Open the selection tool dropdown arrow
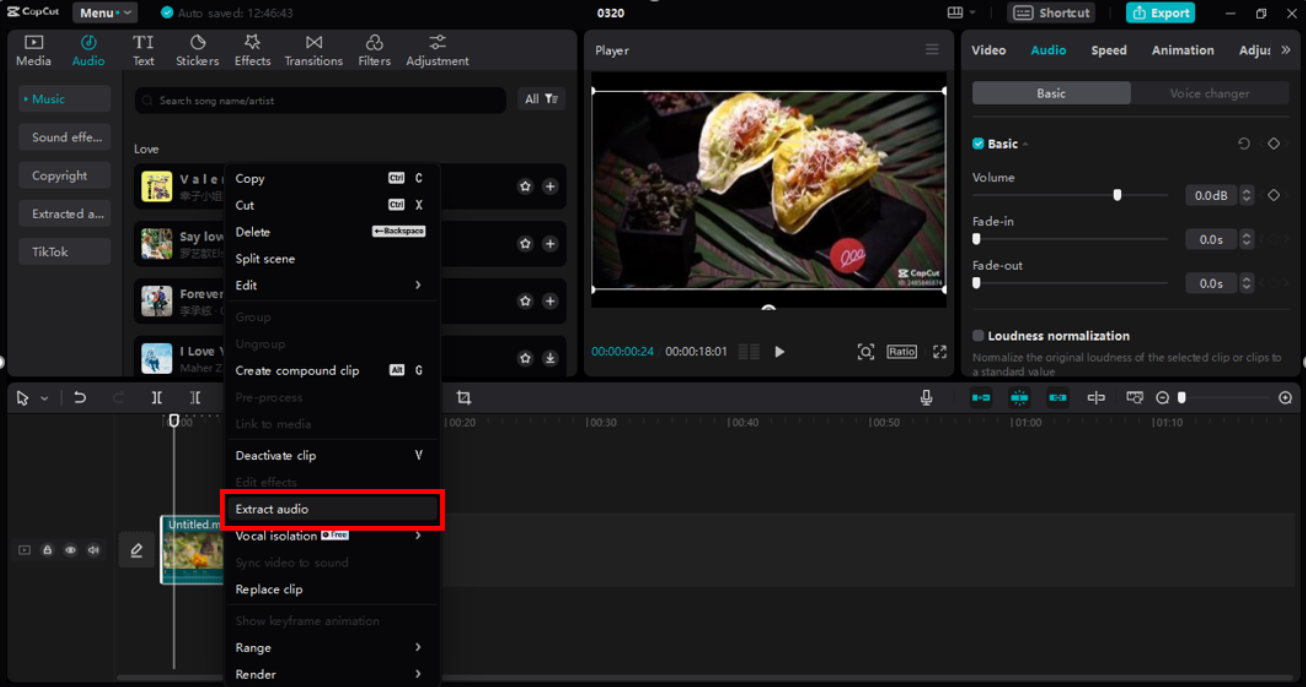Viewport: 1306px width, 687px height. click(x=44, y=398)
